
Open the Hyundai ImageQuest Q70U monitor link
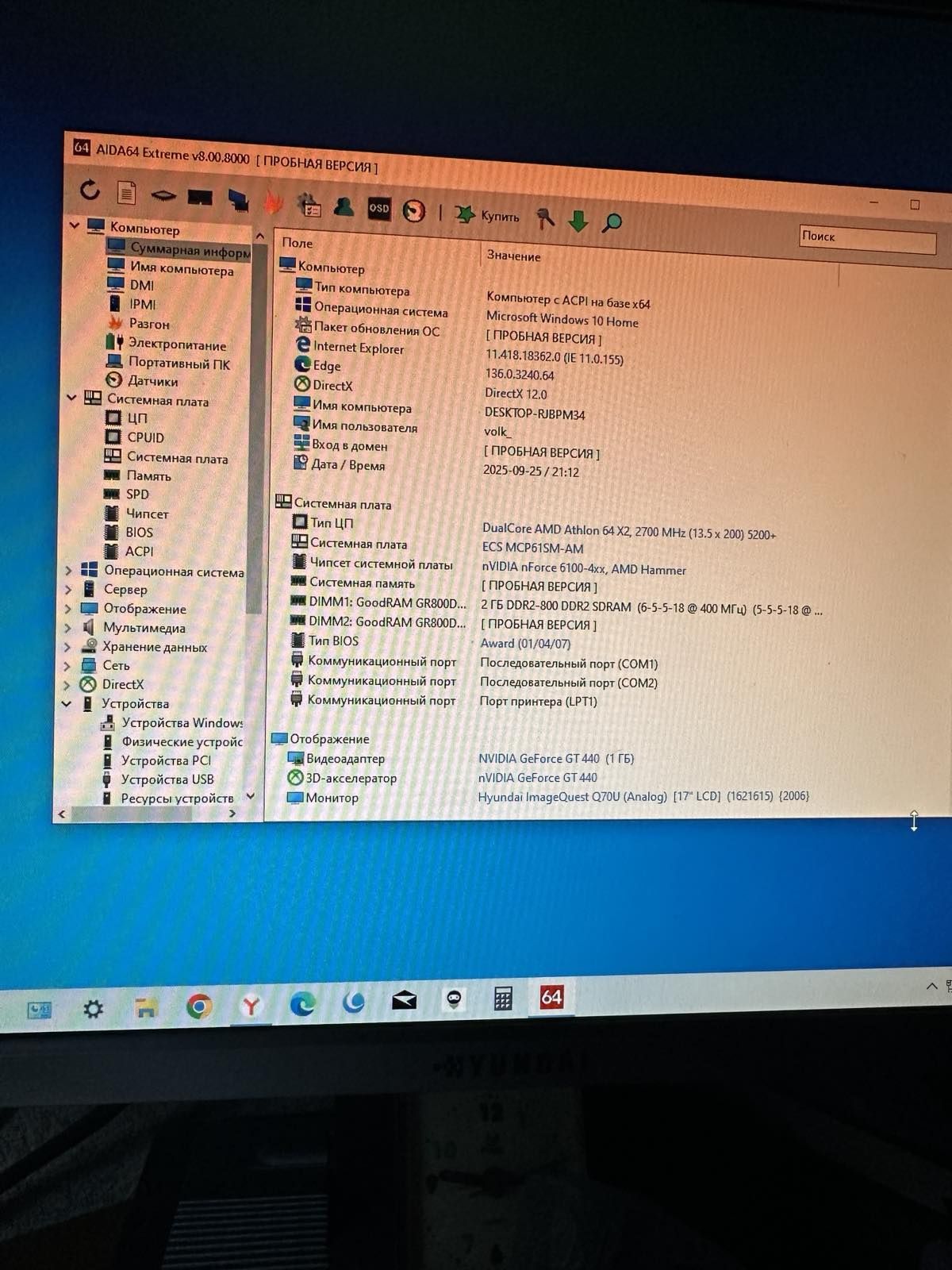click(643, 796)
